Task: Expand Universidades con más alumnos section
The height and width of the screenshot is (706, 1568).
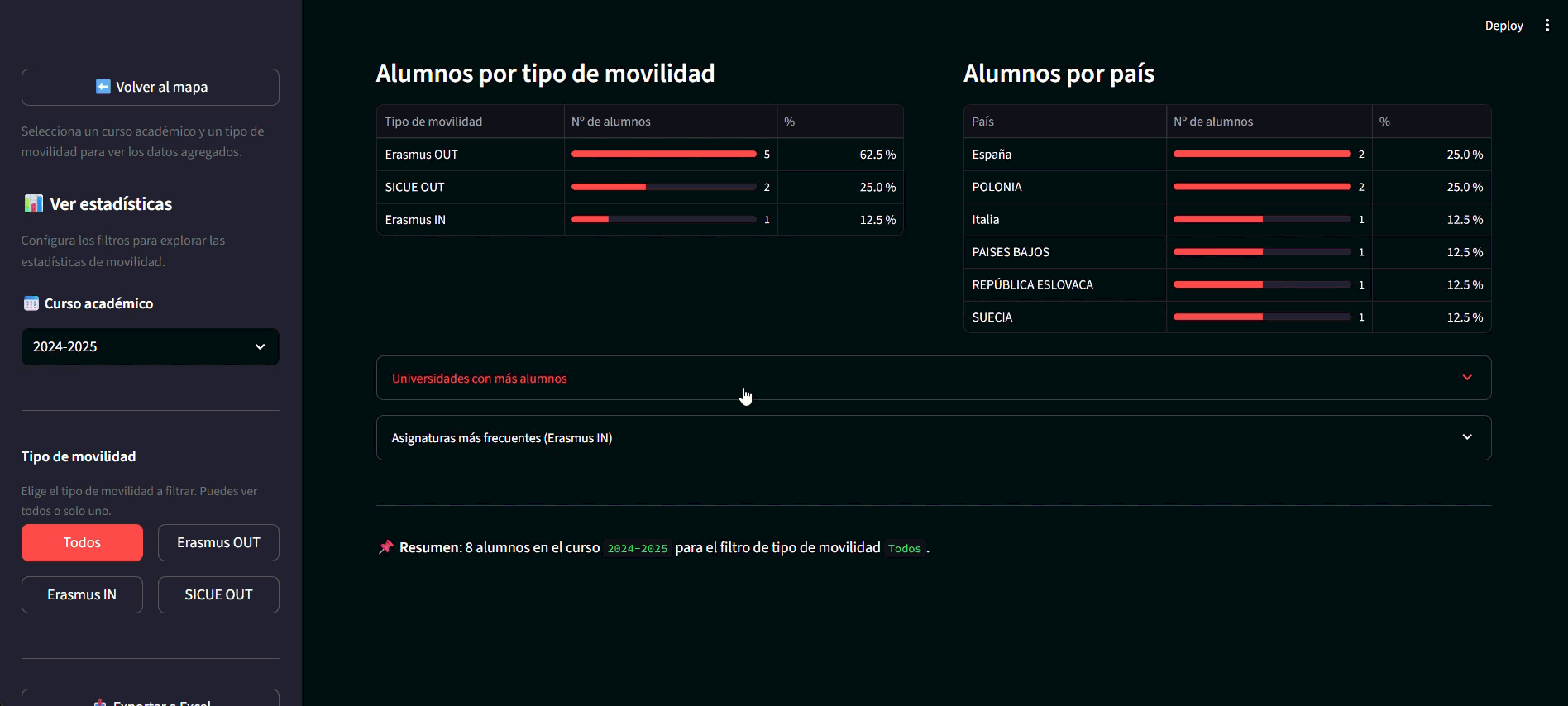Action: (933, 378)
